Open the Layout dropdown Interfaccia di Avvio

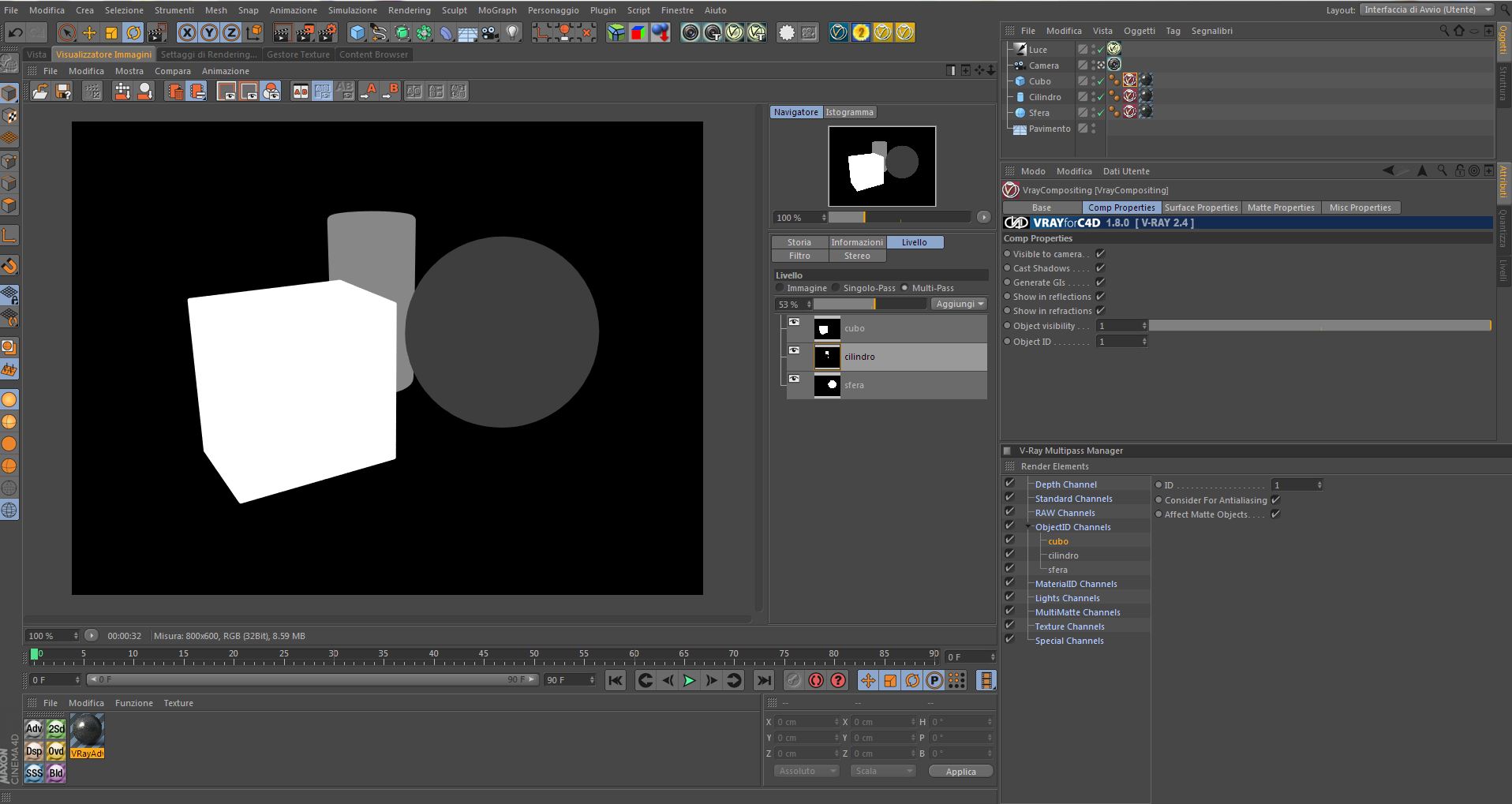coord(1427,9)
